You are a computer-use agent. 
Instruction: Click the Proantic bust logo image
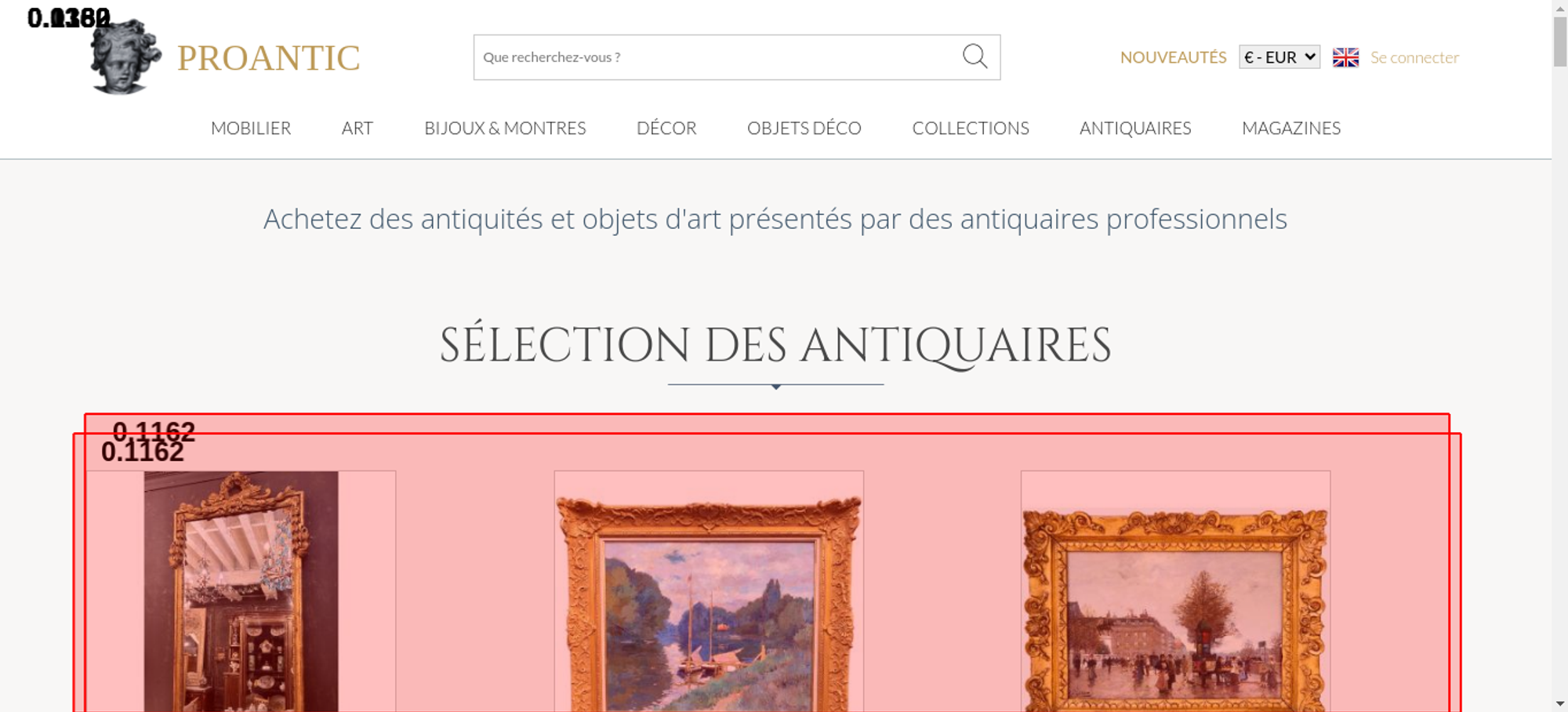coord(125,56)
